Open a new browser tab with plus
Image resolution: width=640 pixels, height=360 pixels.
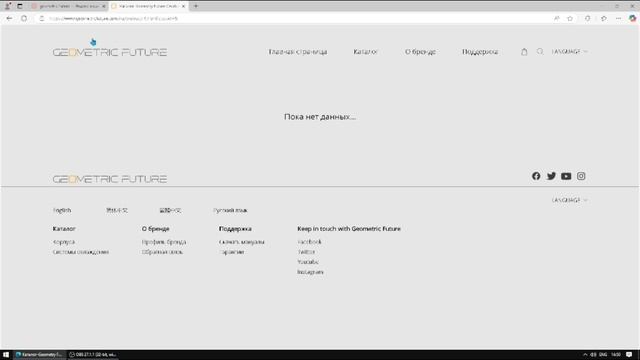point(196,6)
